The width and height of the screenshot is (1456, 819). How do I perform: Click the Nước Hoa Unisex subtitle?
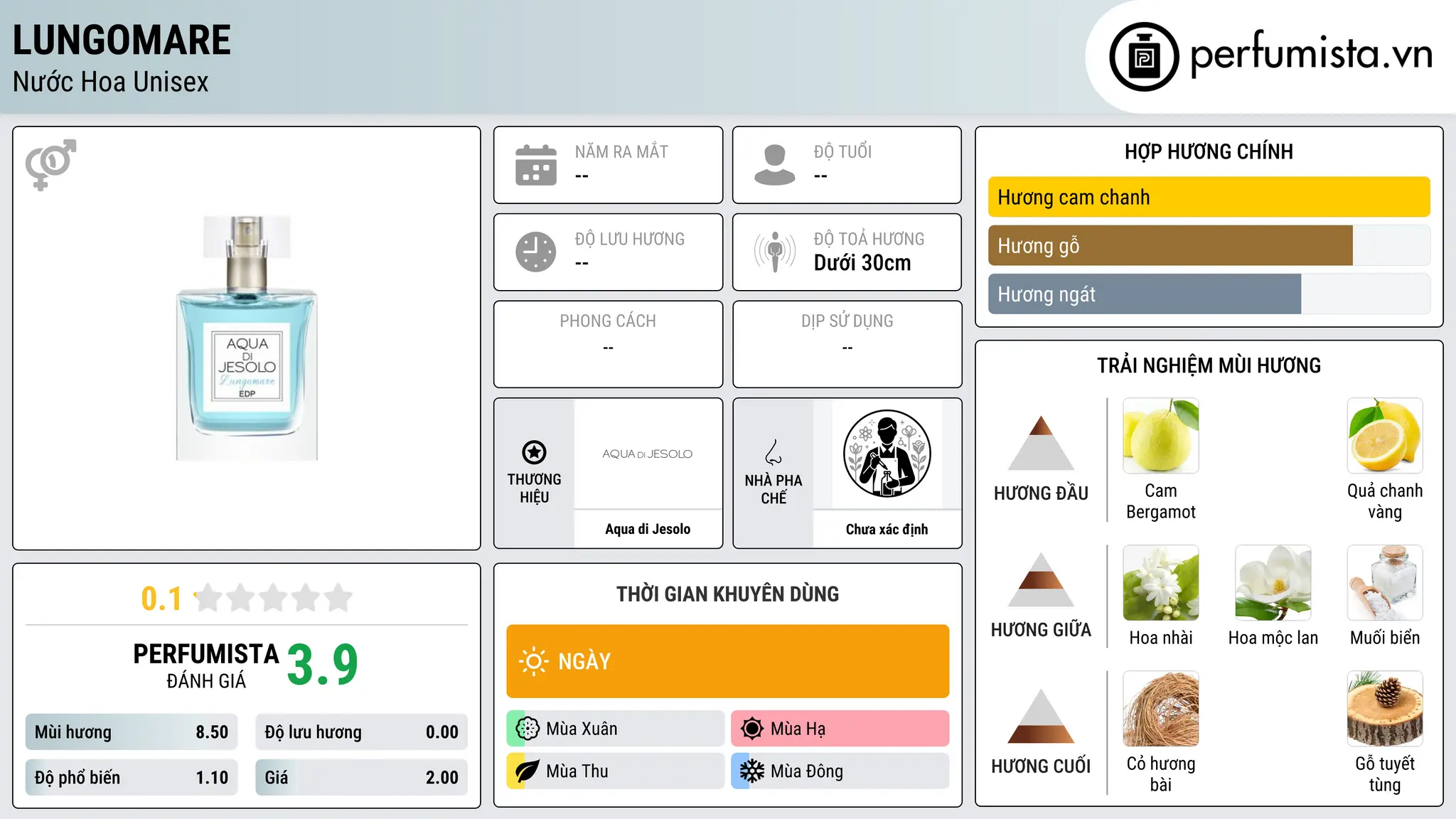(111, 82)
